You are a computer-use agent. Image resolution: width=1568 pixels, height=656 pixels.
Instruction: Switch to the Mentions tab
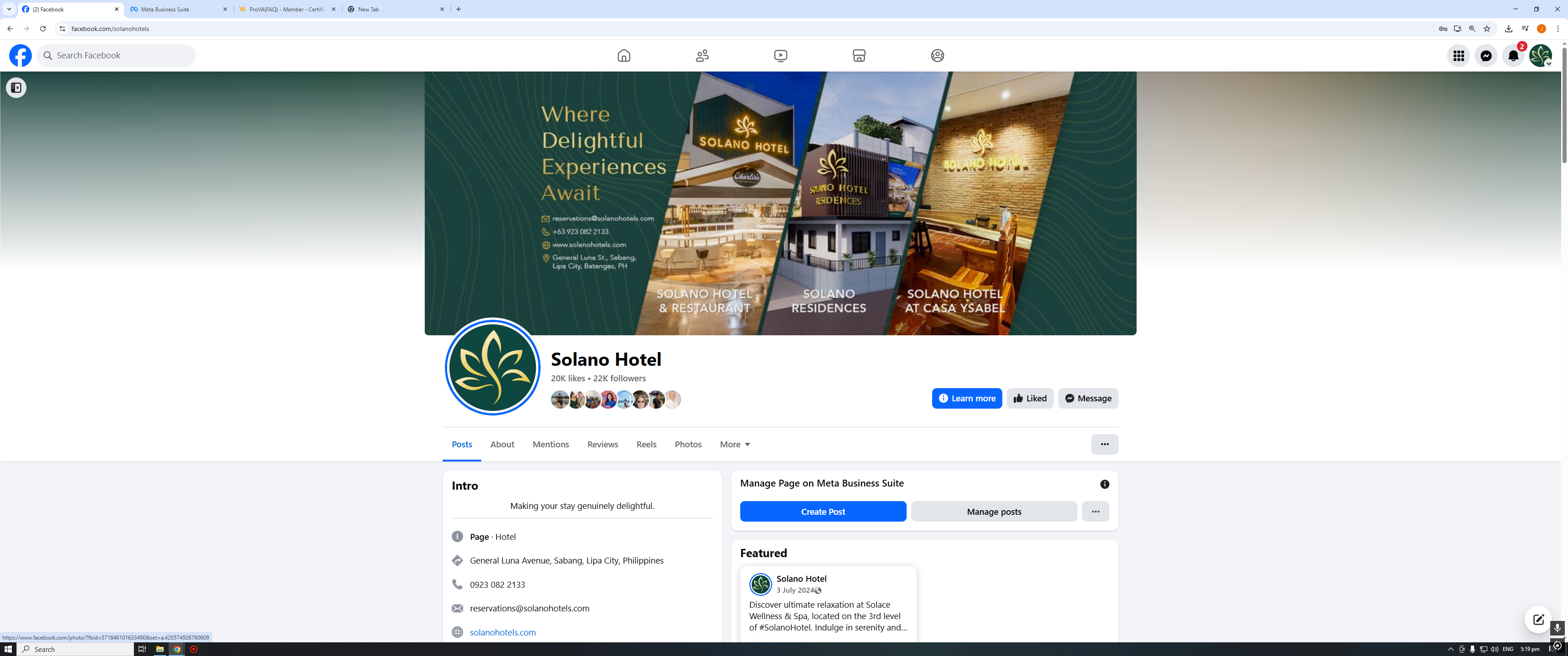tap(551, 444)
